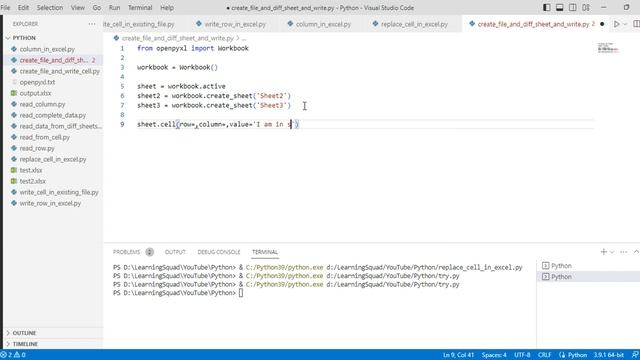Open openpyxl.txt file
Viewport: 640px width, 360px height.
(x=37, y=82)
